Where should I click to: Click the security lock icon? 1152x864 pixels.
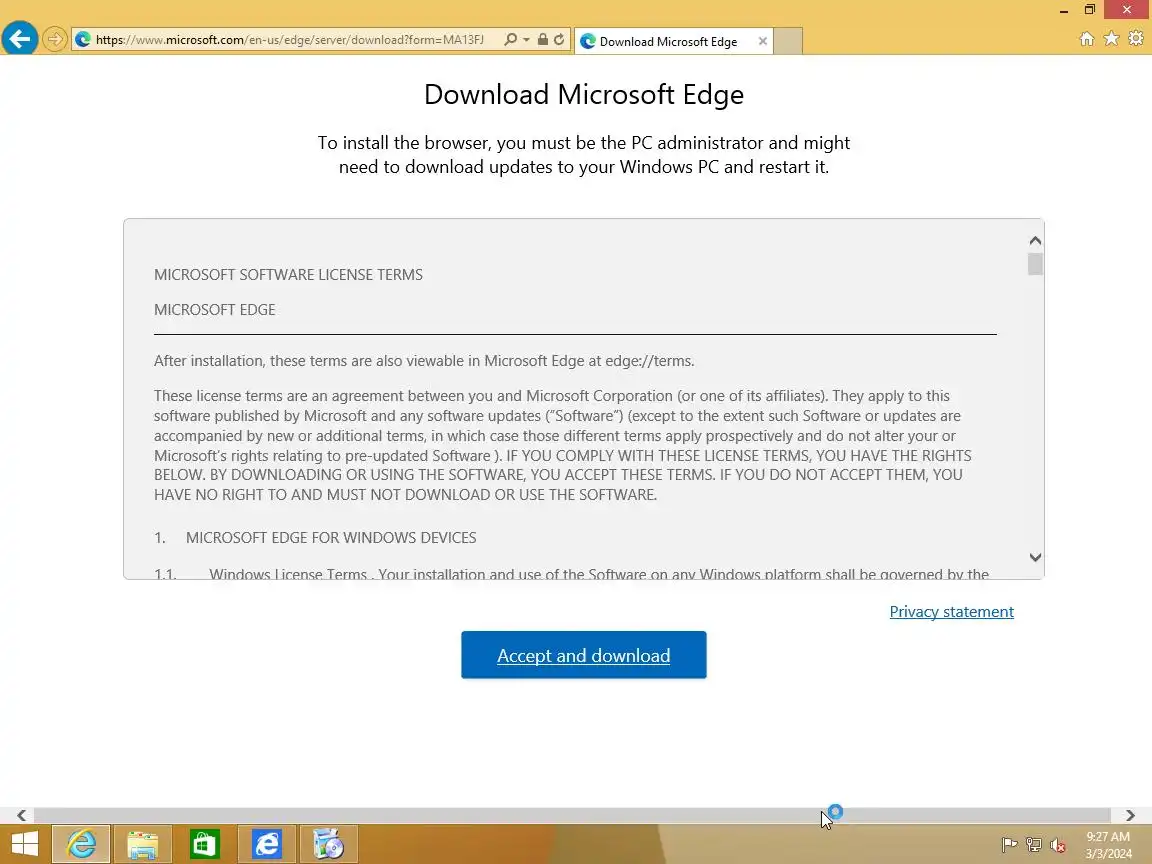point(542,40)
